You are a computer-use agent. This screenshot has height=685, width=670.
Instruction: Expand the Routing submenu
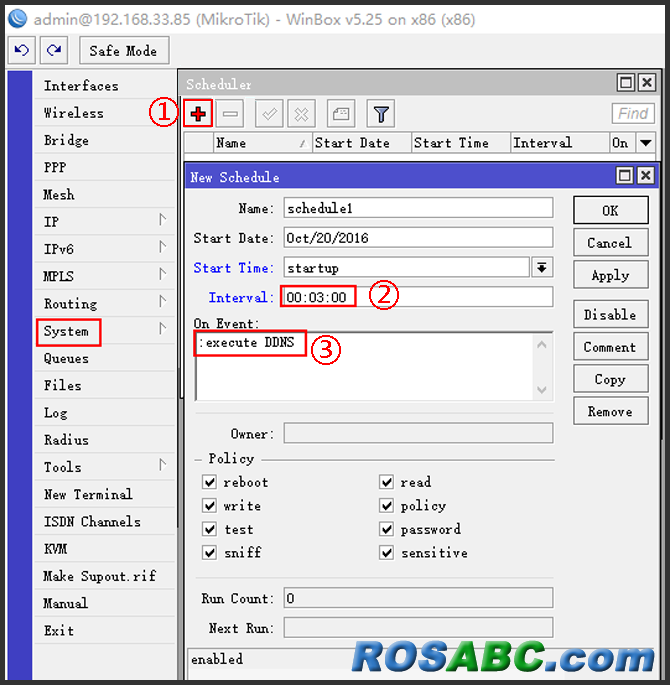click(x=162, y=301)
